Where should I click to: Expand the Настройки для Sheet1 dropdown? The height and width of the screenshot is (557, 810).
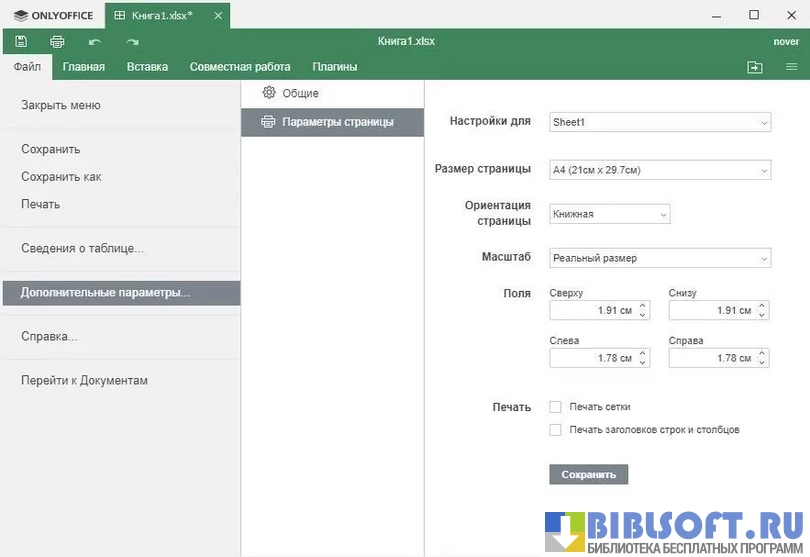(x=660, y=122)
